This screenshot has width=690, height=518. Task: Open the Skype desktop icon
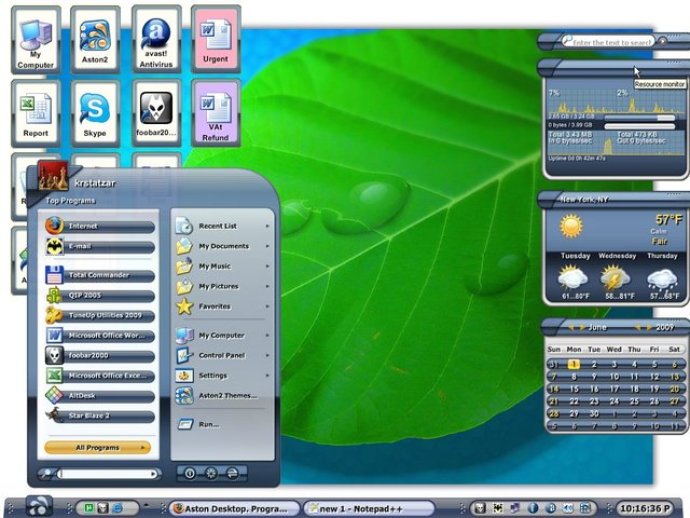pyautogui.click(x=95, y=114)
